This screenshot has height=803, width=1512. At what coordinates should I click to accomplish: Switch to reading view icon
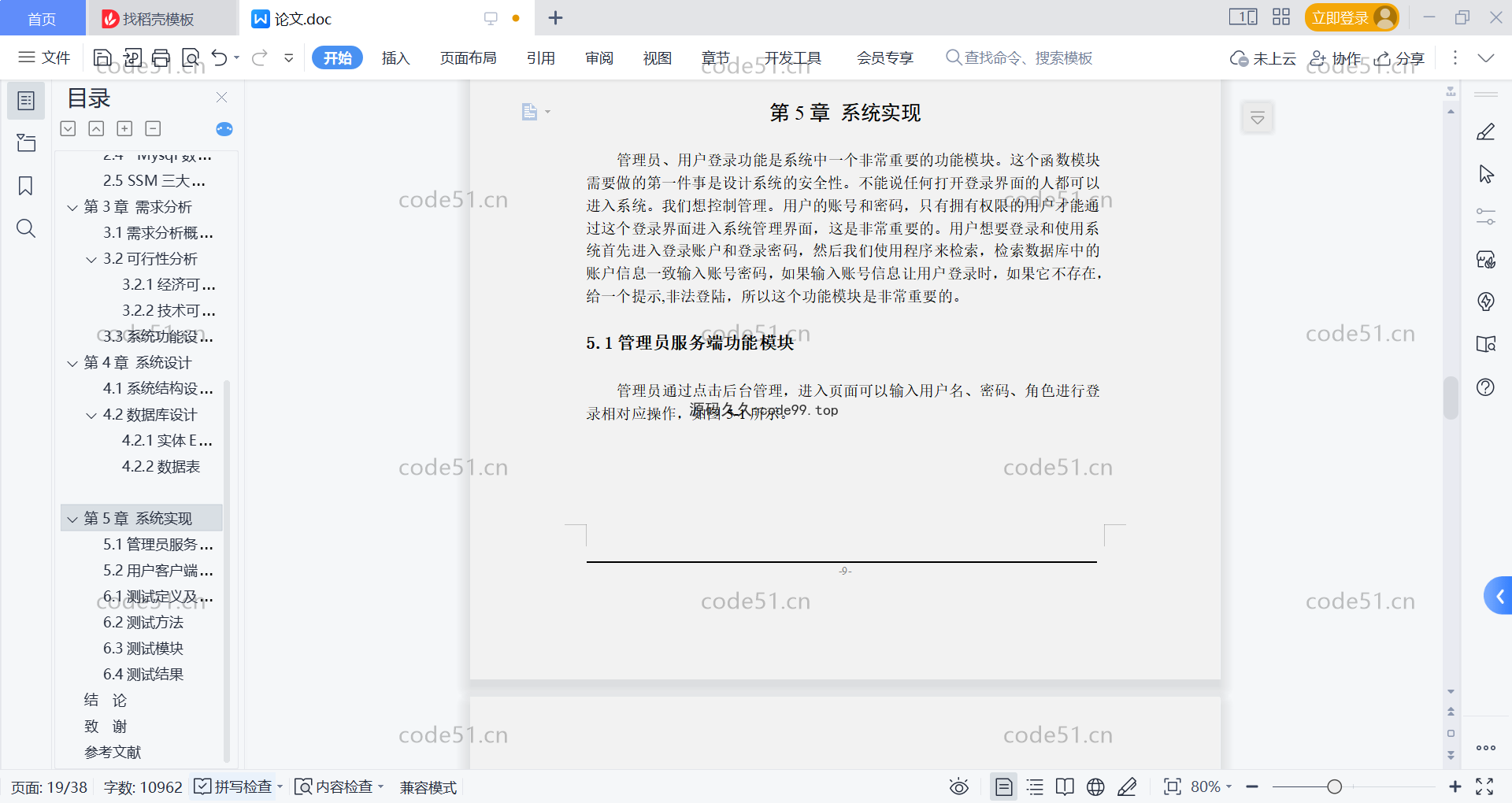[x=1065, y=787]
